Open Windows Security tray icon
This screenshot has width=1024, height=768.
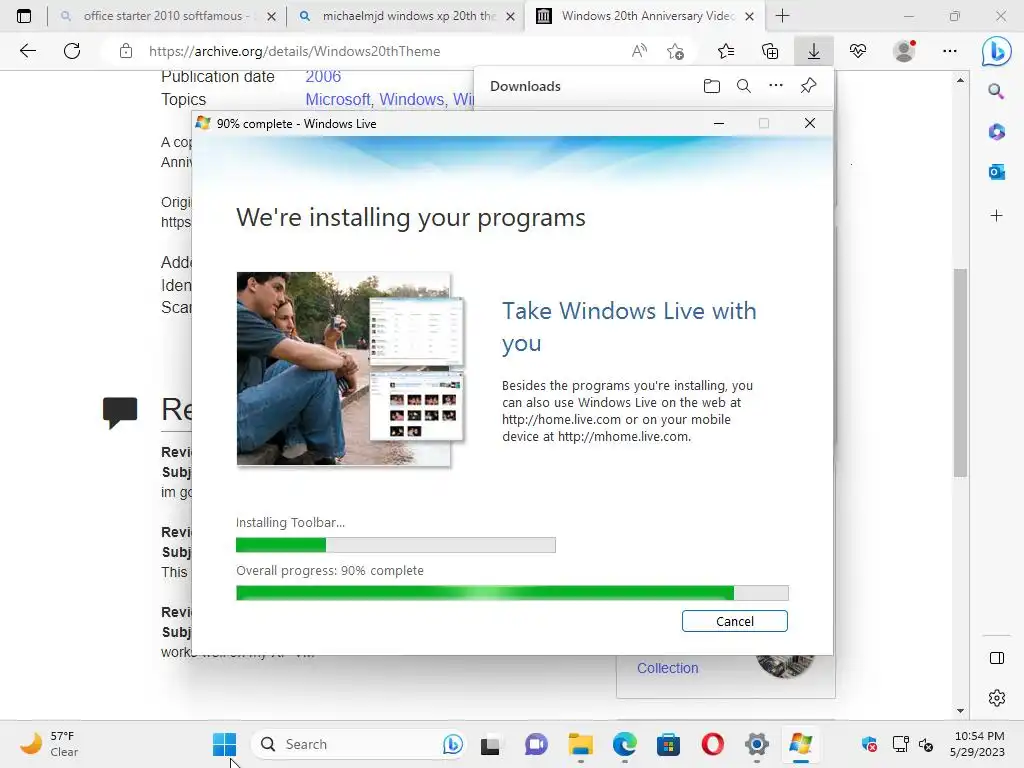pos(869,744)
